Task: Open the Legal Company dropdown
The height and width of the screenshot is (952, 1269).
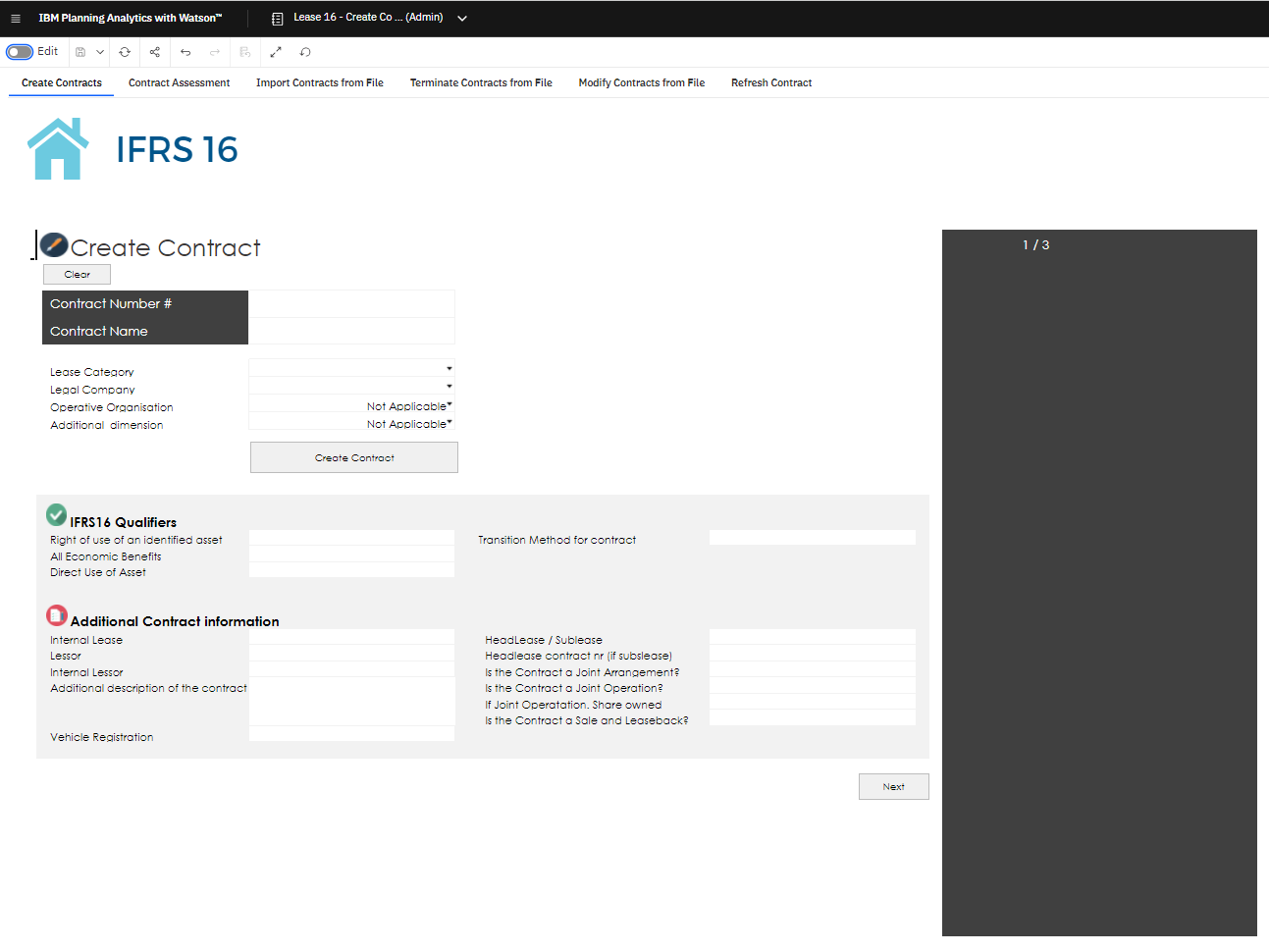Action: (449, 387)
